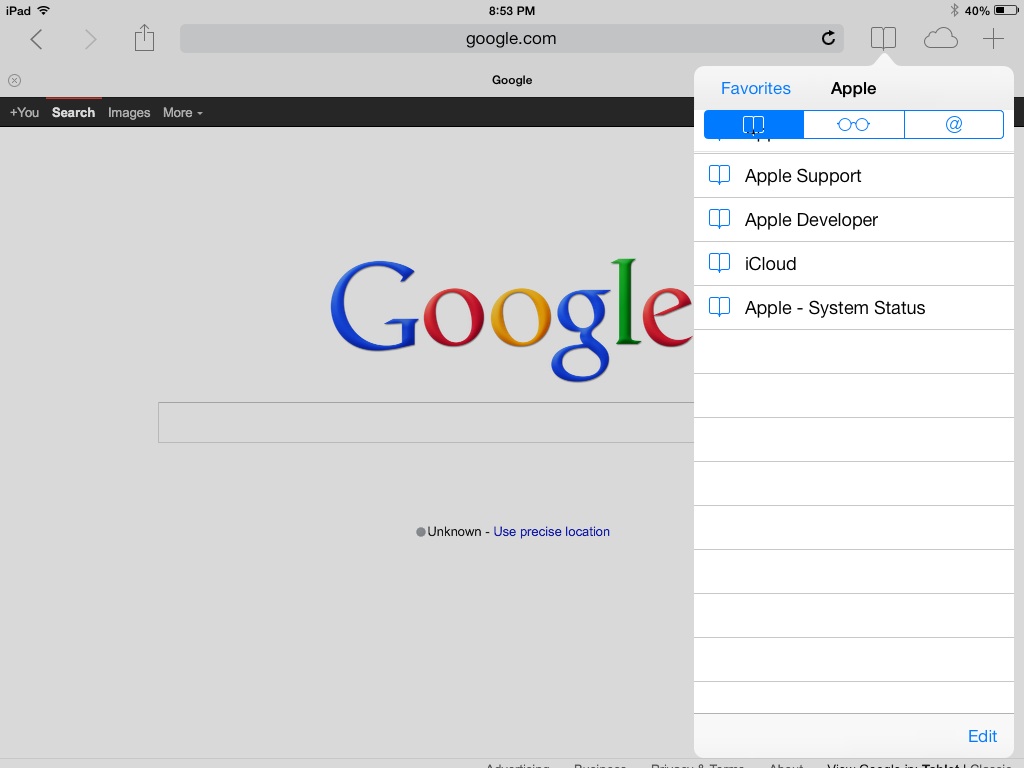The height and width of the screenshot is (768, 1024).
Task: Tap the 8:53 PM clock
Action: tap(511, 10)
